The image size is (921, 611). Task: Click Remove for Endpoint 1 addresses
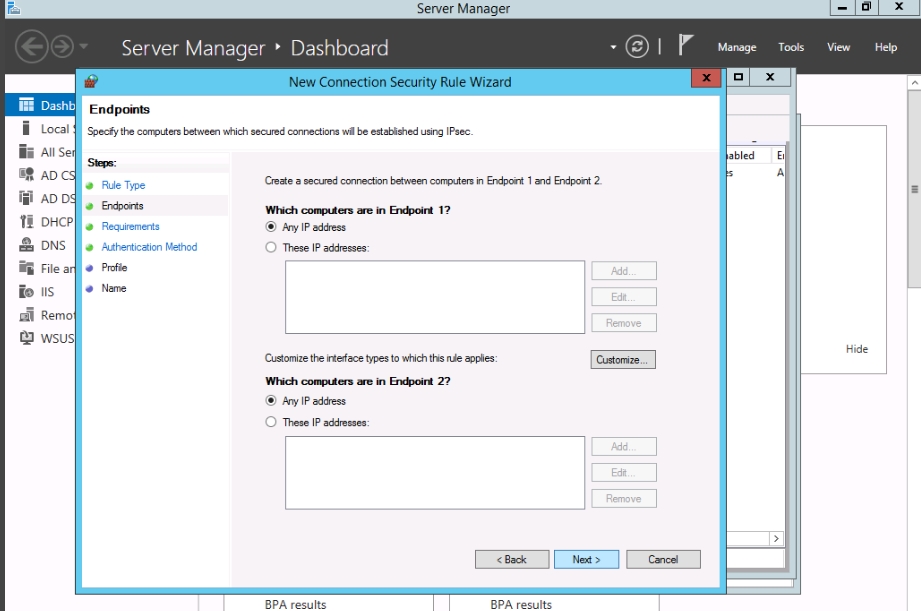point(624,323)
